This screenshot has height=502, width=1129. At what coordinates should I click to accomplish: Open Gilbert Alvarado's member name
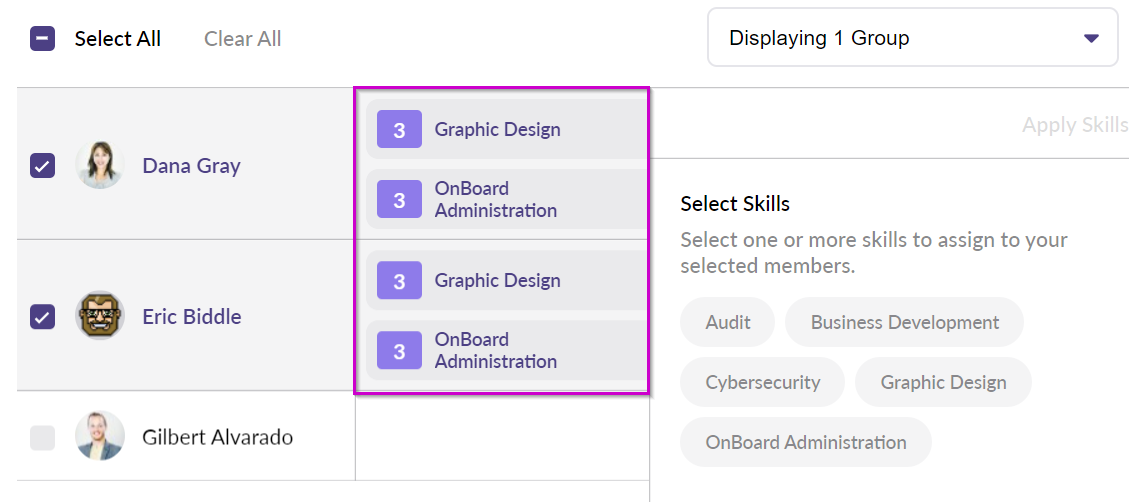[217, 437]
